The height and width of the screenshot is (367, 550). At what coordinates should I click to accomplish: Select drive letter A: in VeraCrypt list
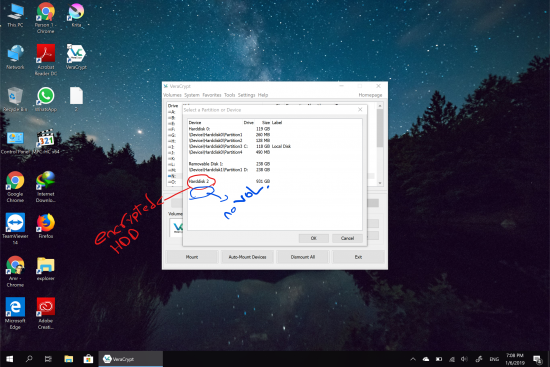click(x=172, y=112)
